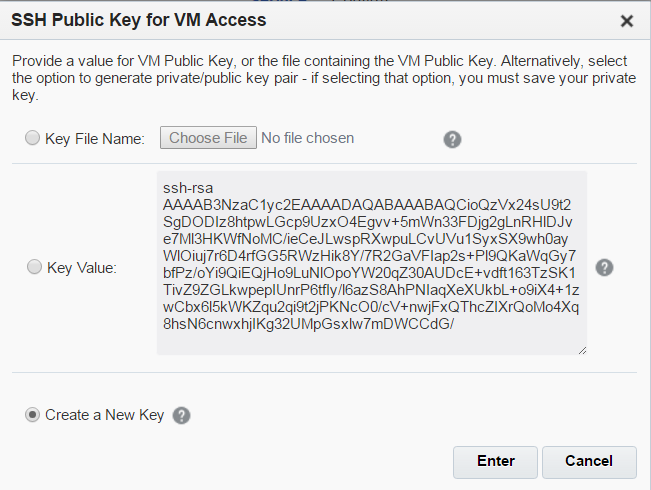The height and width of the screenshot is (490, 651).
Task: Click the "Key Value:" label text
Action: (82, 267)
